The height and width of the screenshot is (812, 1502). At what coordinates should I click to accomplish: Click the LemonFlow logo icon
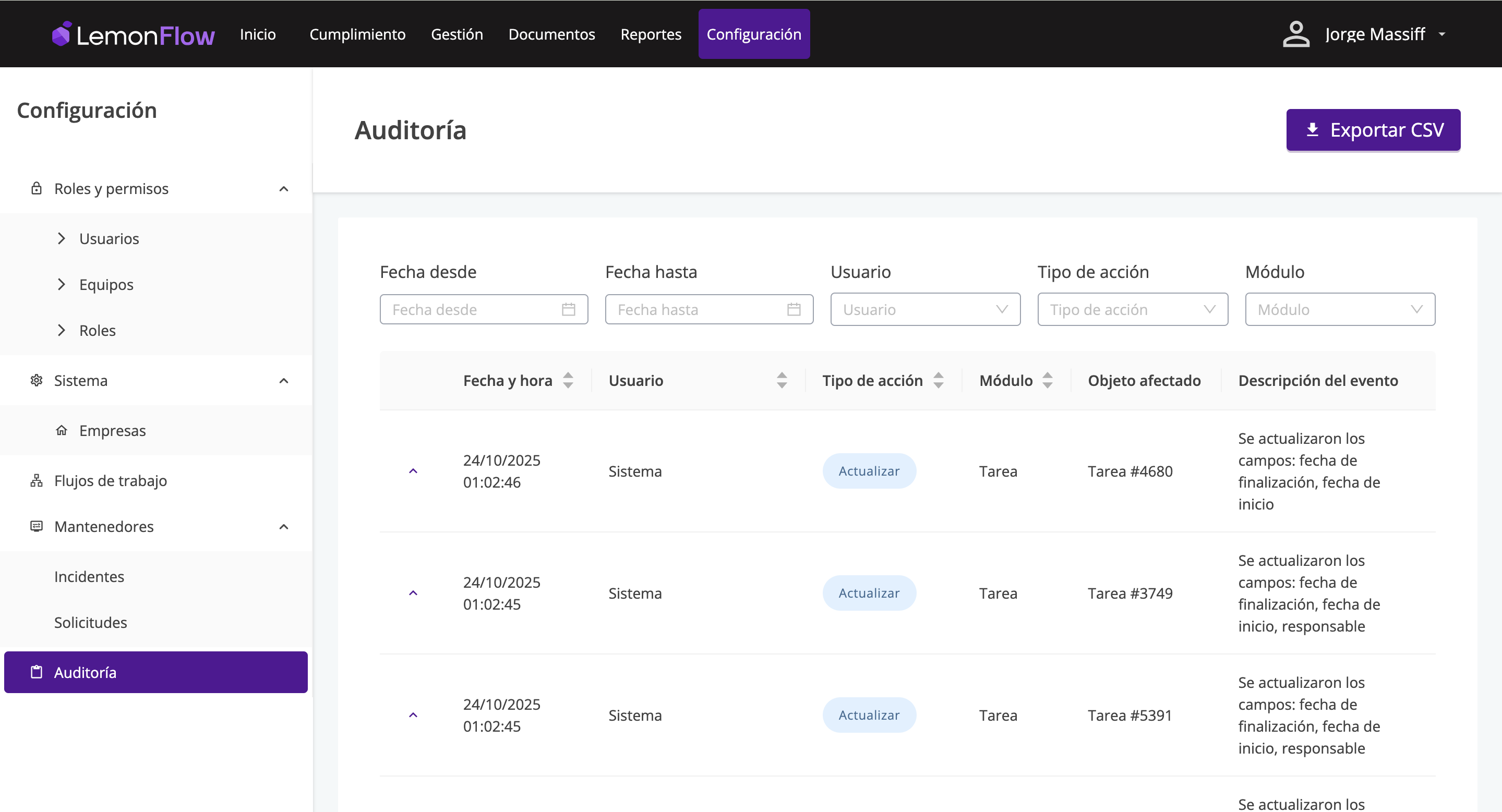coord(61,34)
